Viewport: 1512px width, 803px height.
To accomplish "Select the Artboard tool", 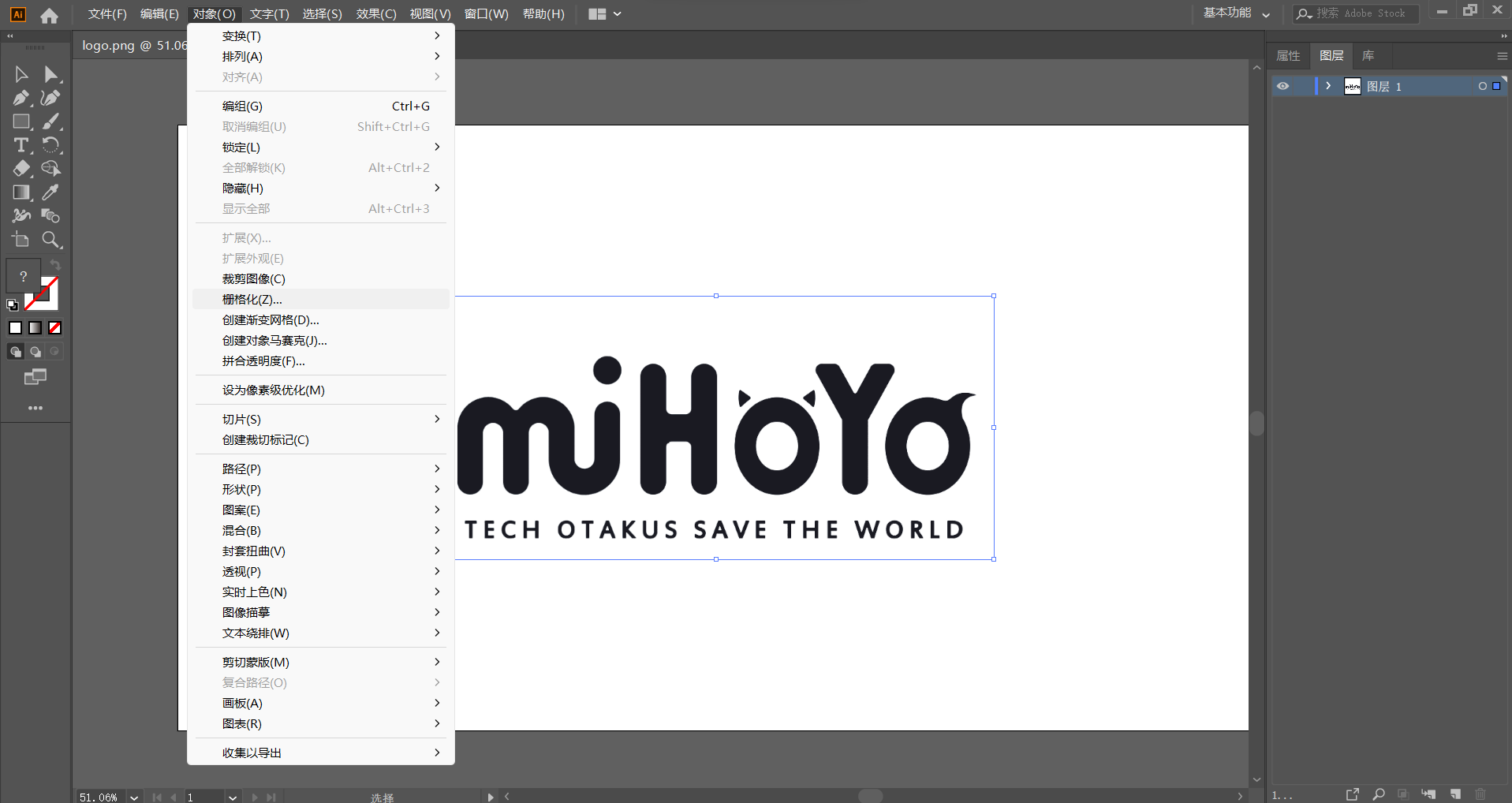I will coord(21,240).
